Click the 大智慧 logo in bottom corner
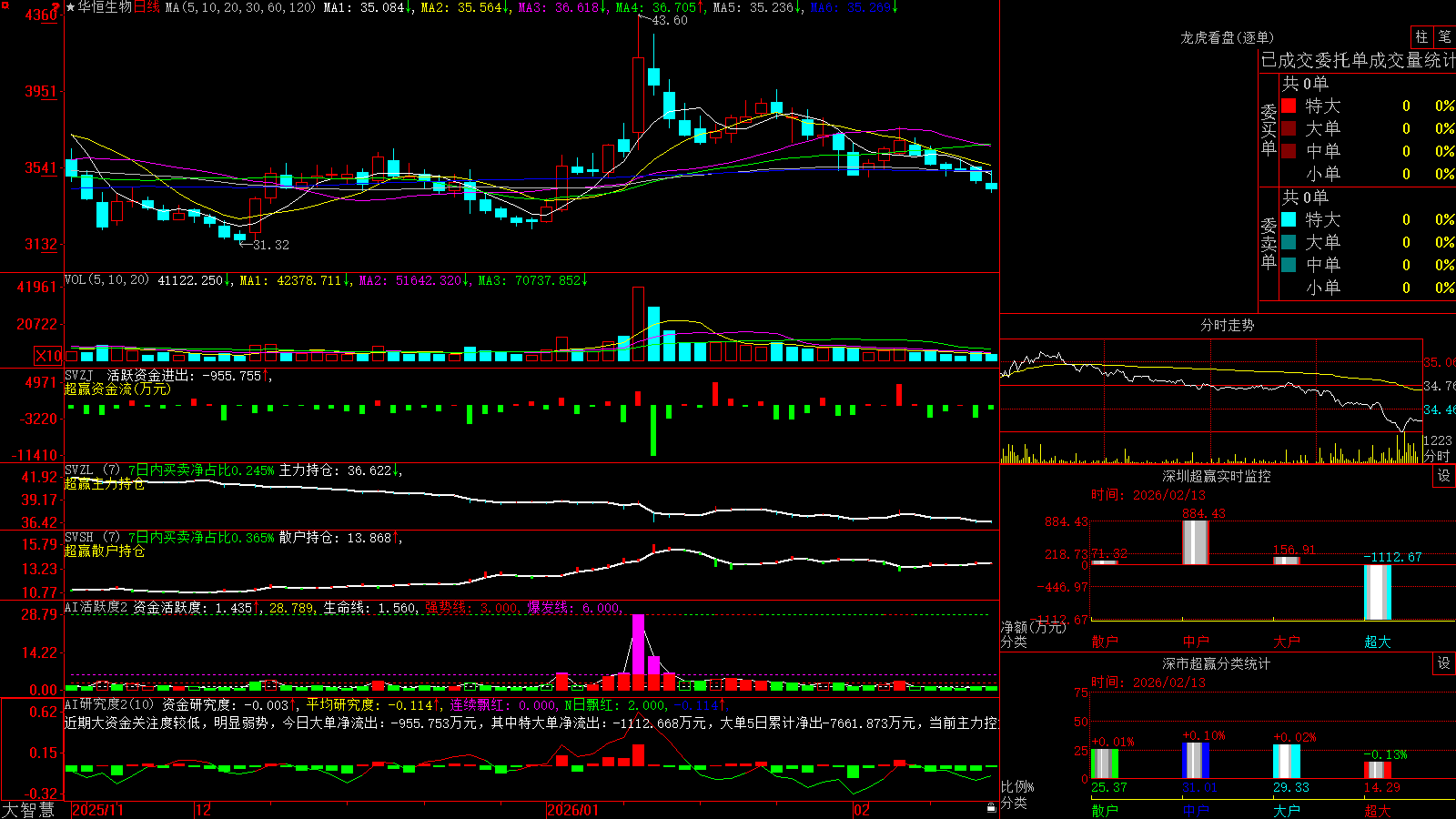This screenshot has height=819, width=1456. pyautogui.click(x=28, y=810)
